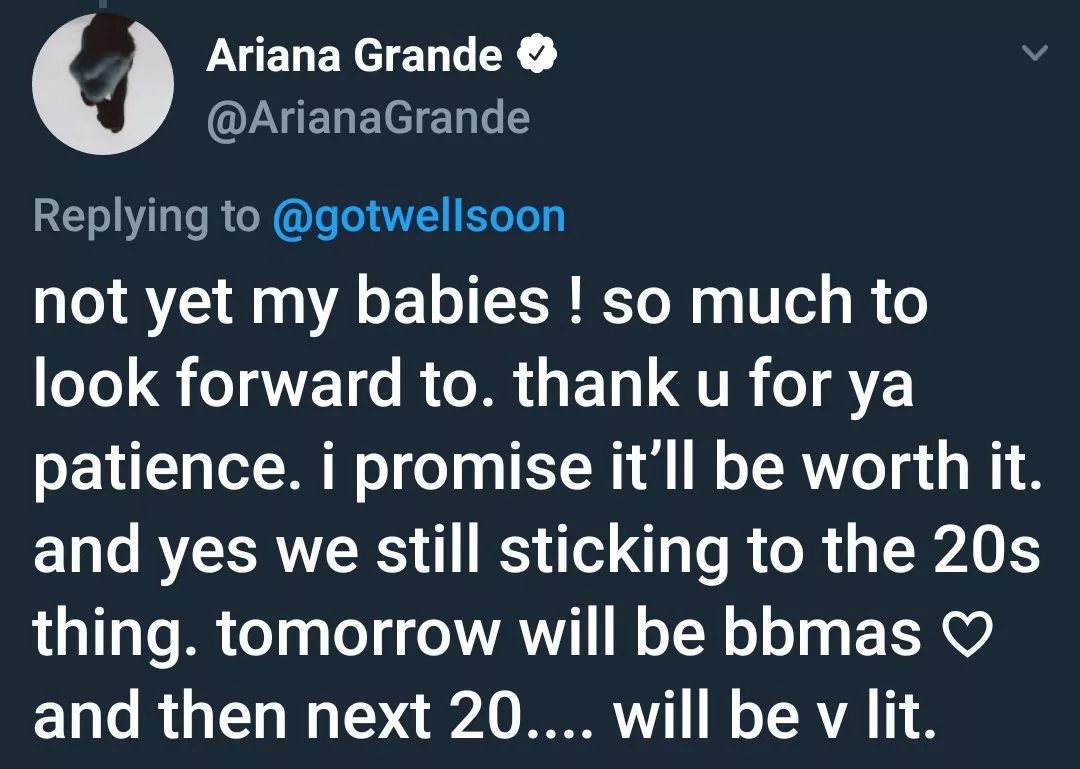Click the line starting 'patience. i promise'

click(537, 467)
